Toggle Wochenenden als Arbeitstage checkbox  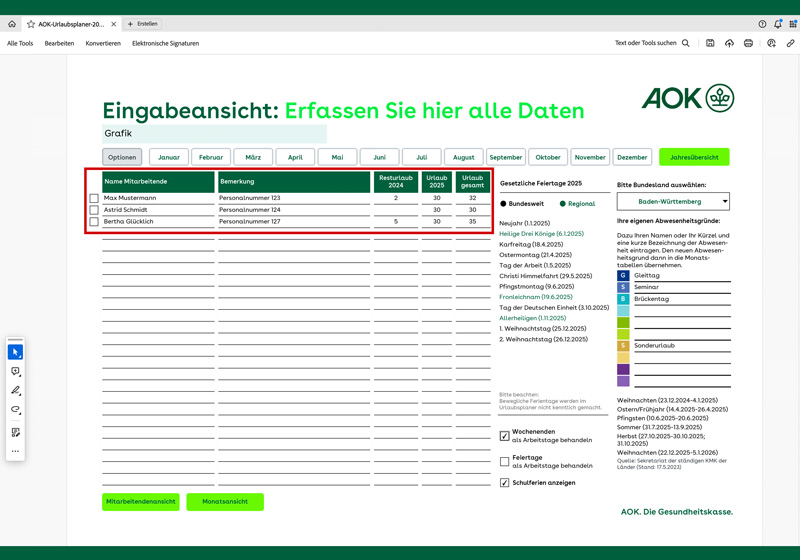(505, 436)
